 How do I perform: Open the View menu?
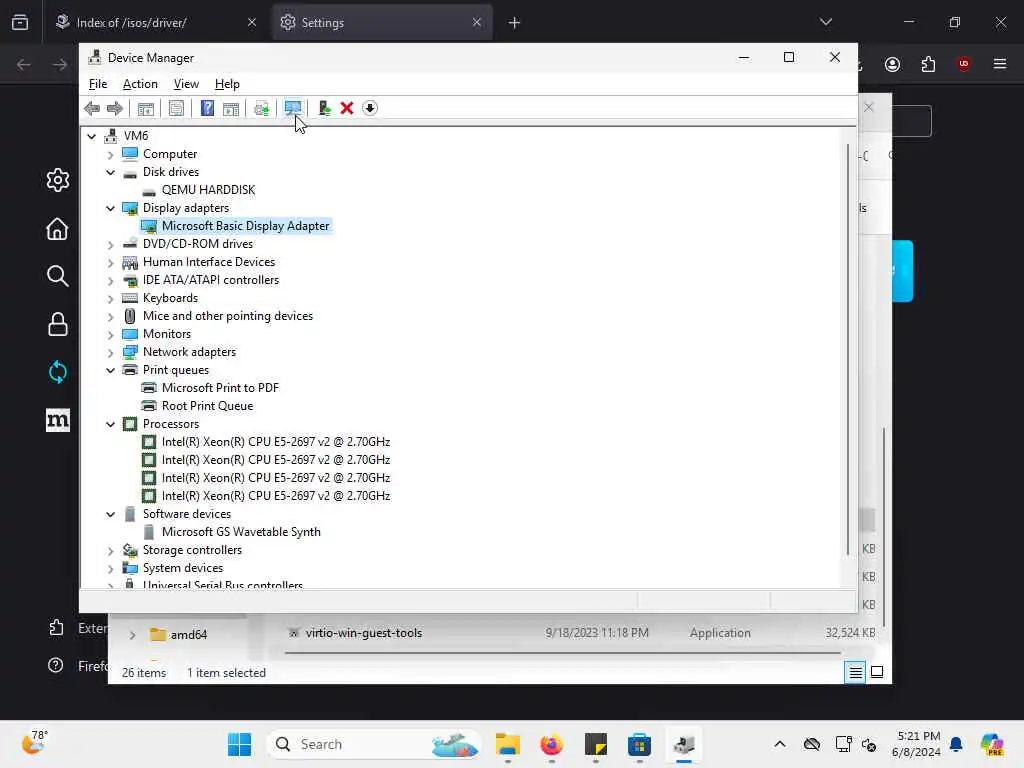186,84
